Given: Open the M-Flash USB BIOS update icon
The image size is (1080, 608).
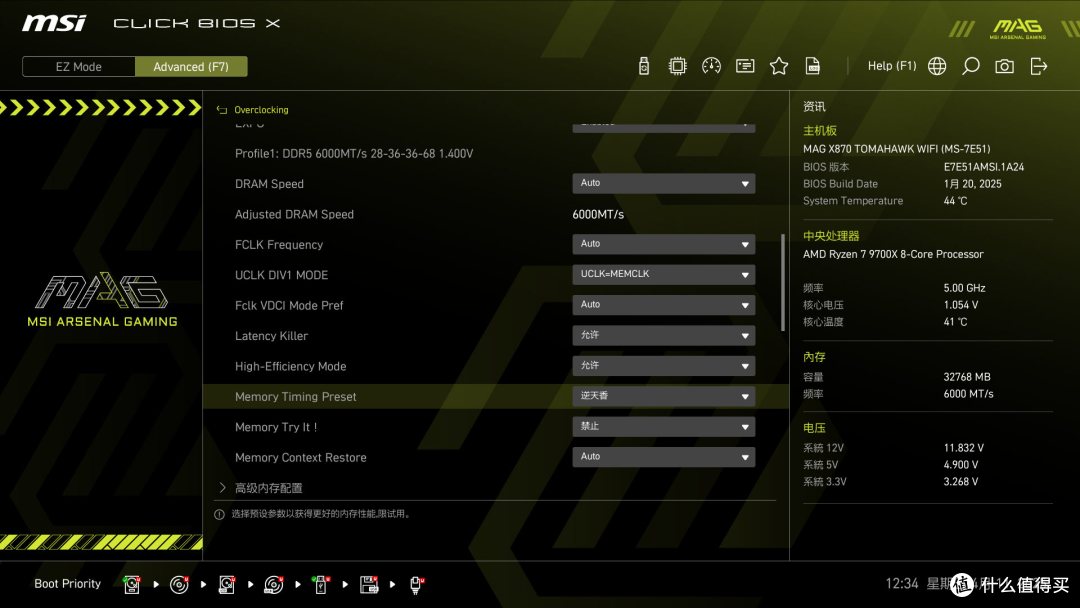Looking at the screenshot, I should pos(643,66).
